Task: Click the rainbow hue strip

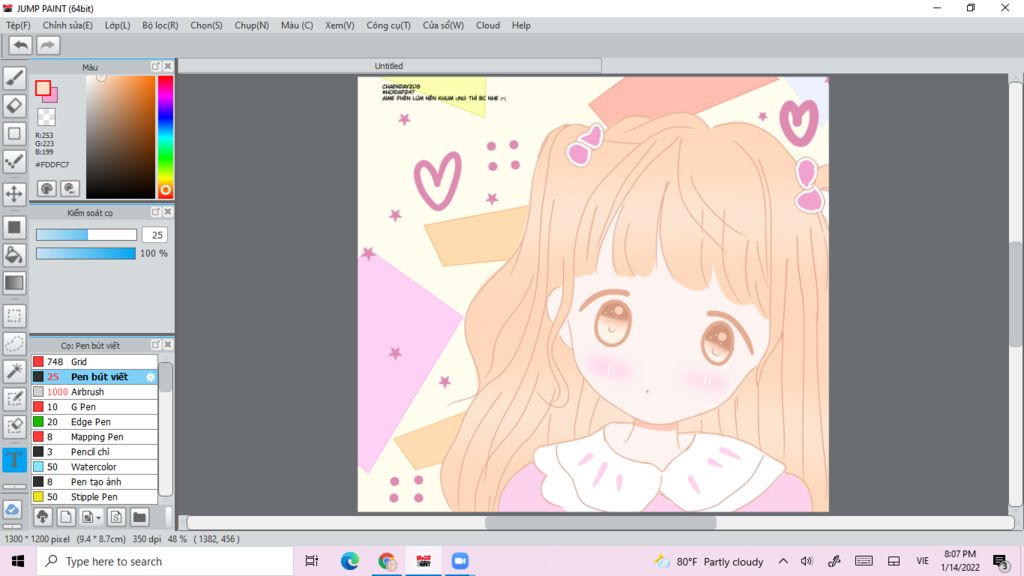Action: pyautogui.click(x=165, y=136)
